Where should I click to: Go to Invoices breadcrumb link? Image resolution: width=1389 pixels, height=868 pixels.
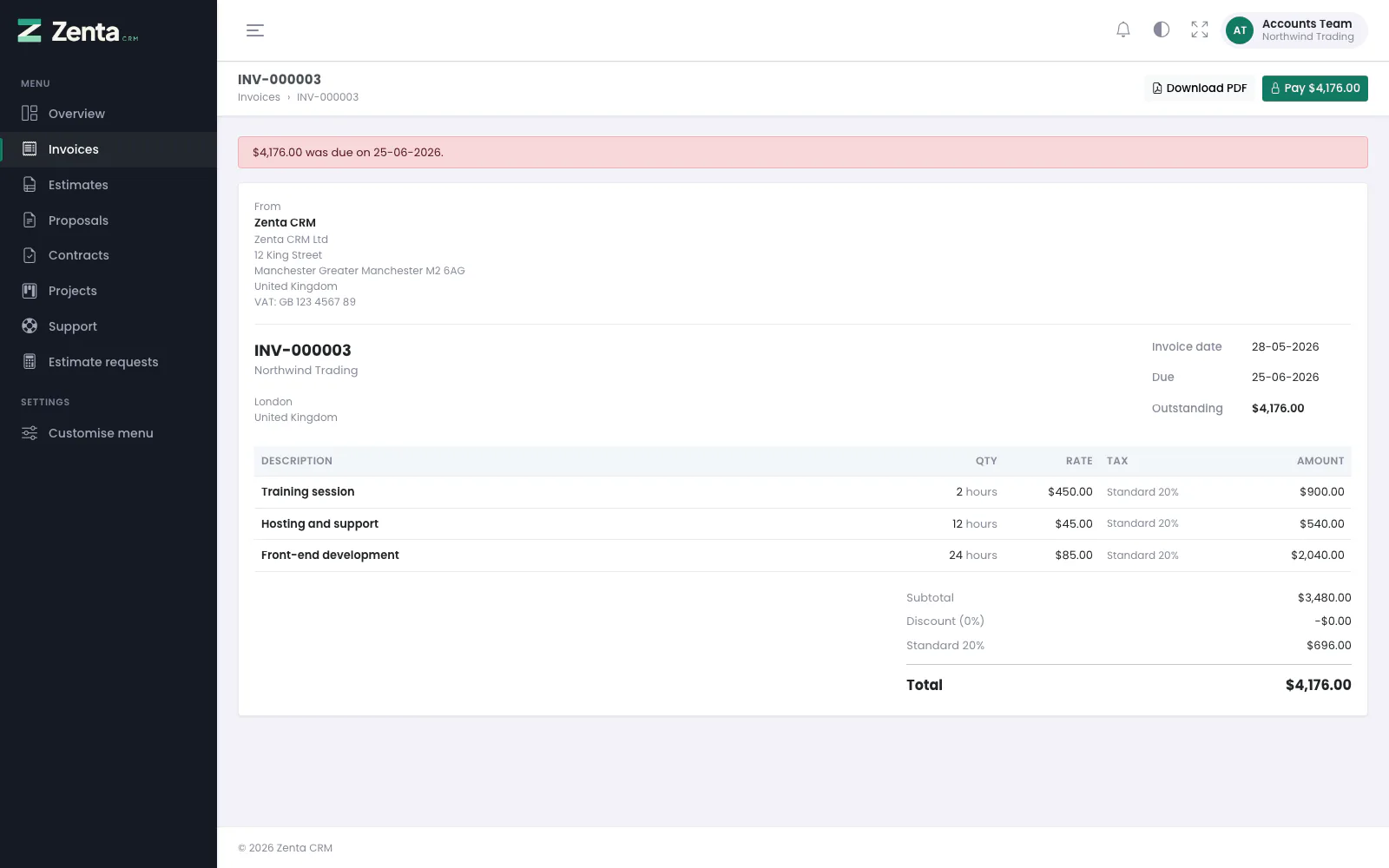[x=259, y=97]
